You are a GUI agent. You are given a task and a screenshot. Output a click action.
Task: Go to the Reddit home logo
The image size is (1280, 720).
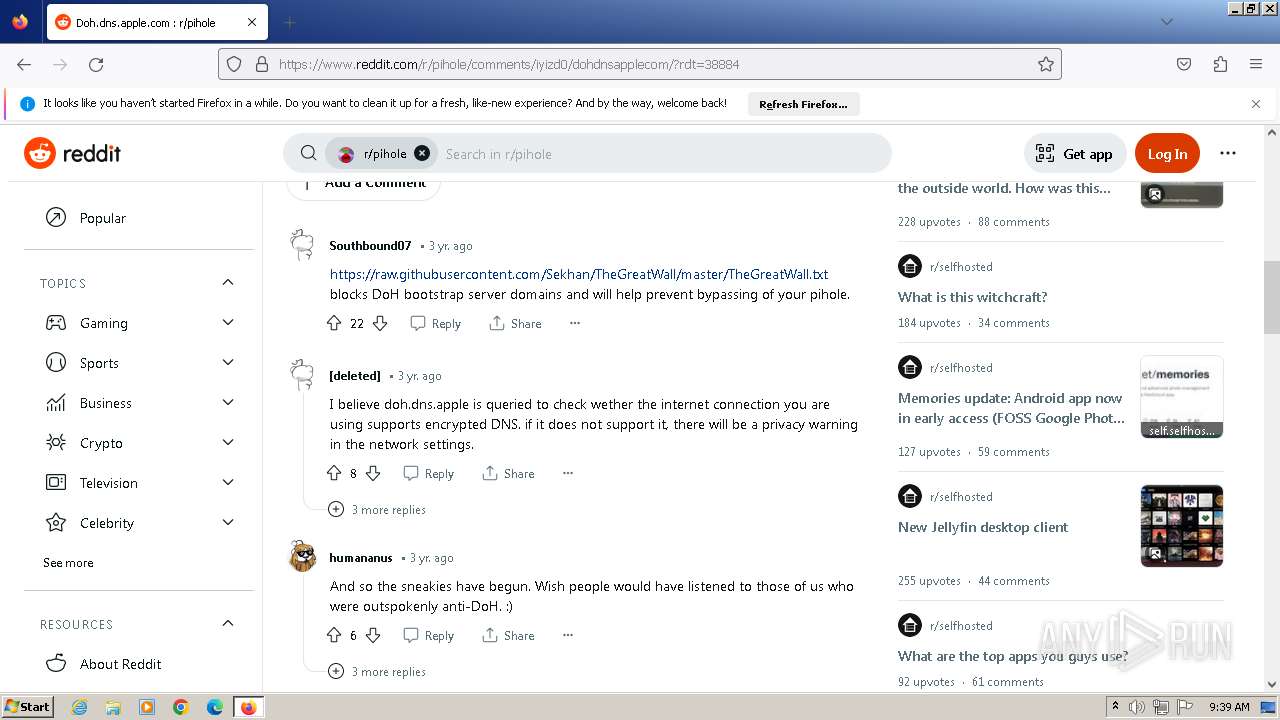tap(72, 153)
